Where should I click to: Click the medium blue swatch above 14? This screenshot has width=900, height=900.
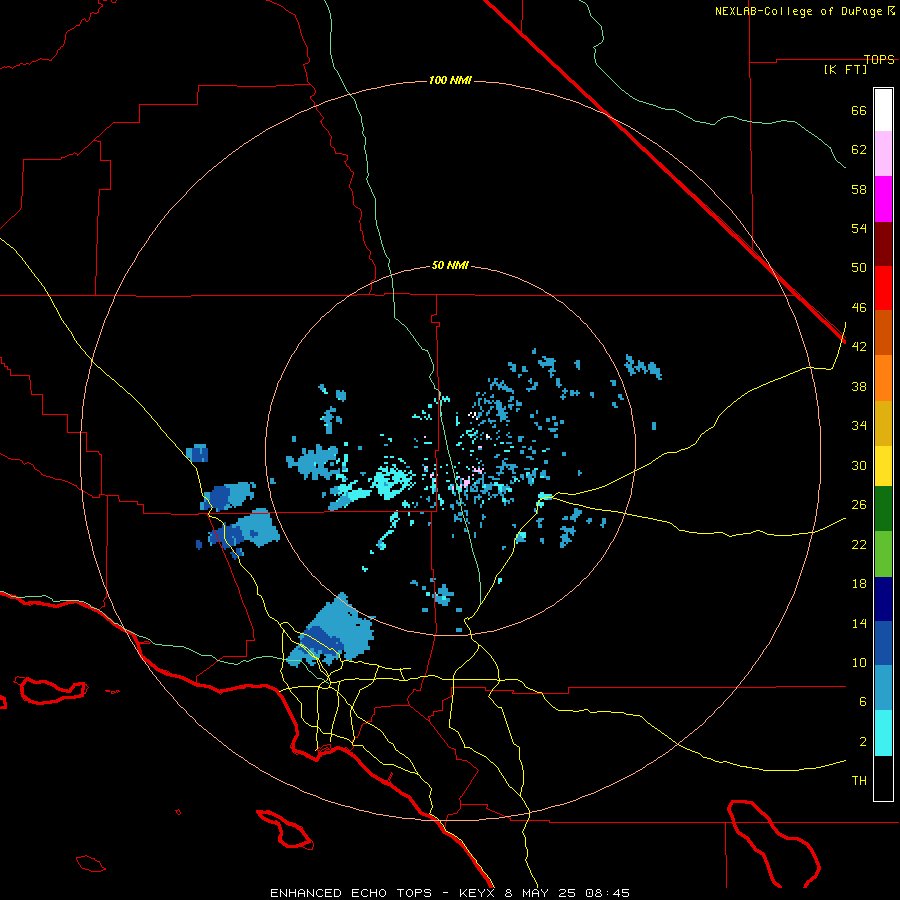point(883,643)
